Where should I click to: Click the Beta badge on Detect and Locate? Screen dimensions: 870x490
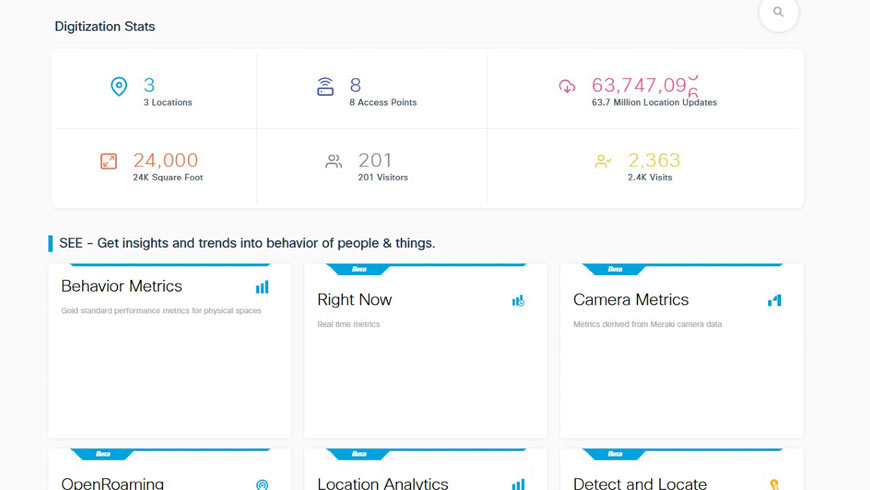click(x=615, y=454)
